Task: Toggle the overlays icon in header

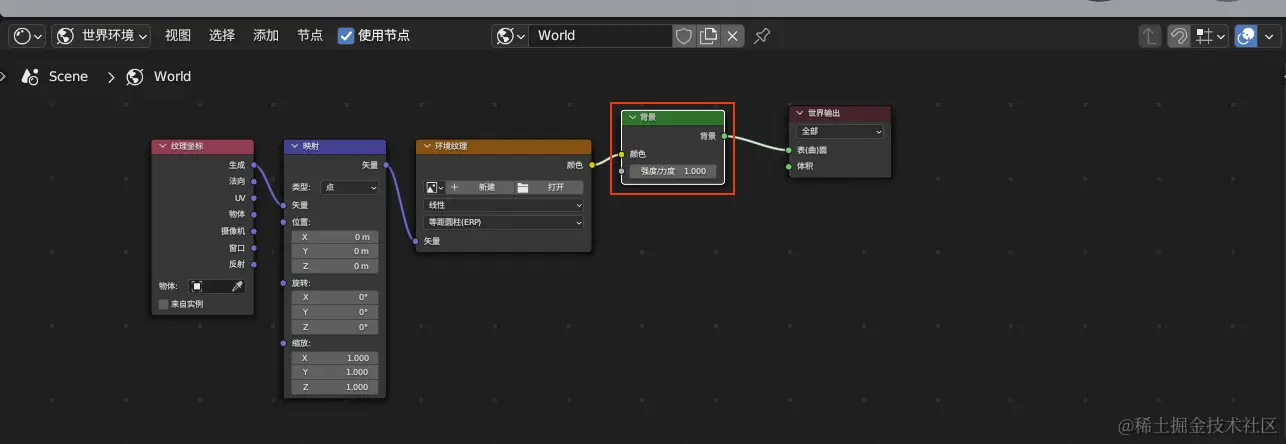Action: coord(1246,35)
